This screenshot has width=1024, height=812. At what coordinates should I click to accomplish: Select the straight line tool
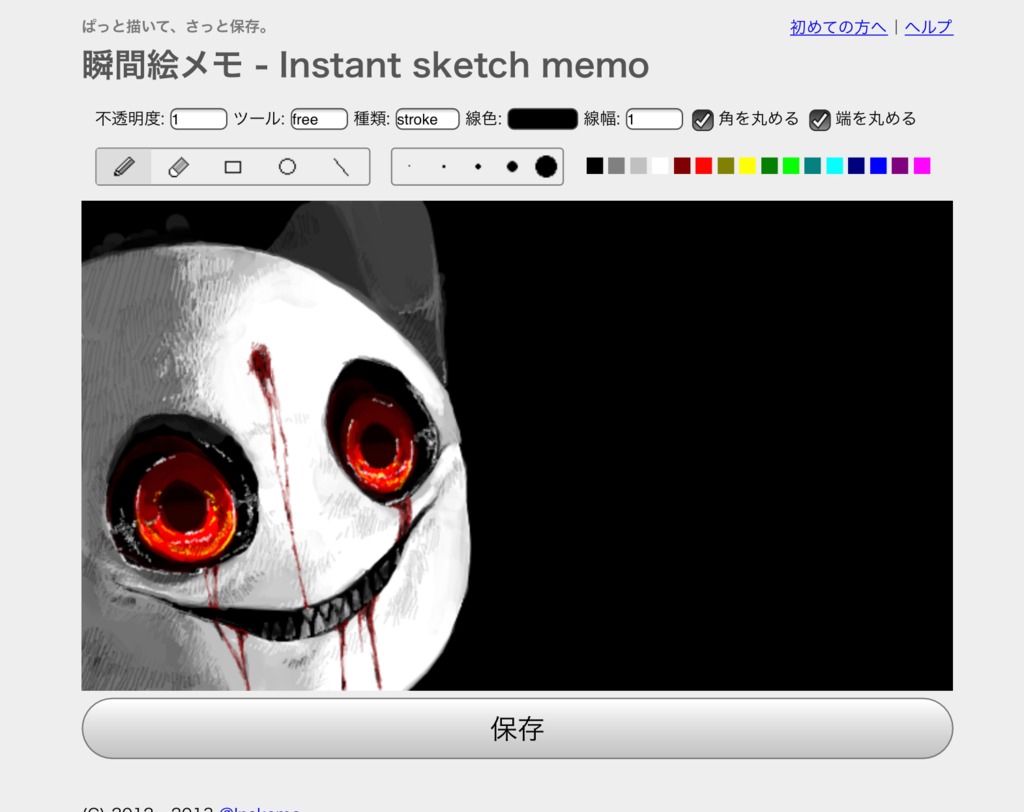[x=342, y=167]
